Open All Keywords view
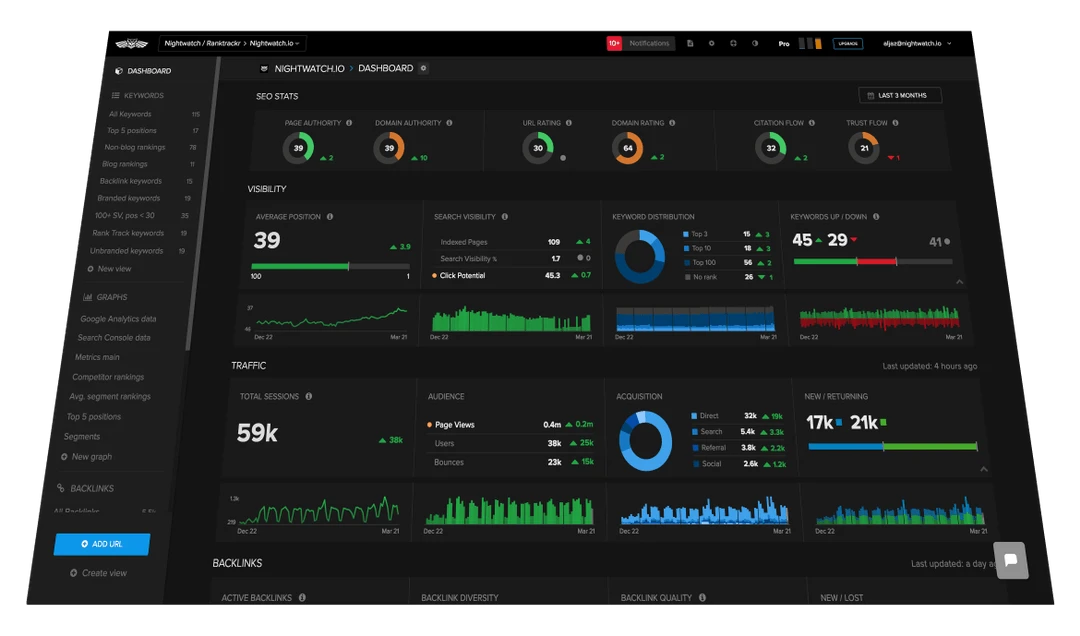The width and height of the screenshot is (1080, 636). click(129, 114)
